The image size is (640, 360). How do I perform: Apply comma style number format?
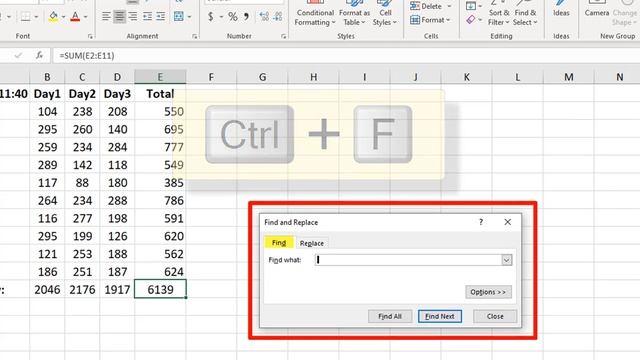tap(246, 17)
